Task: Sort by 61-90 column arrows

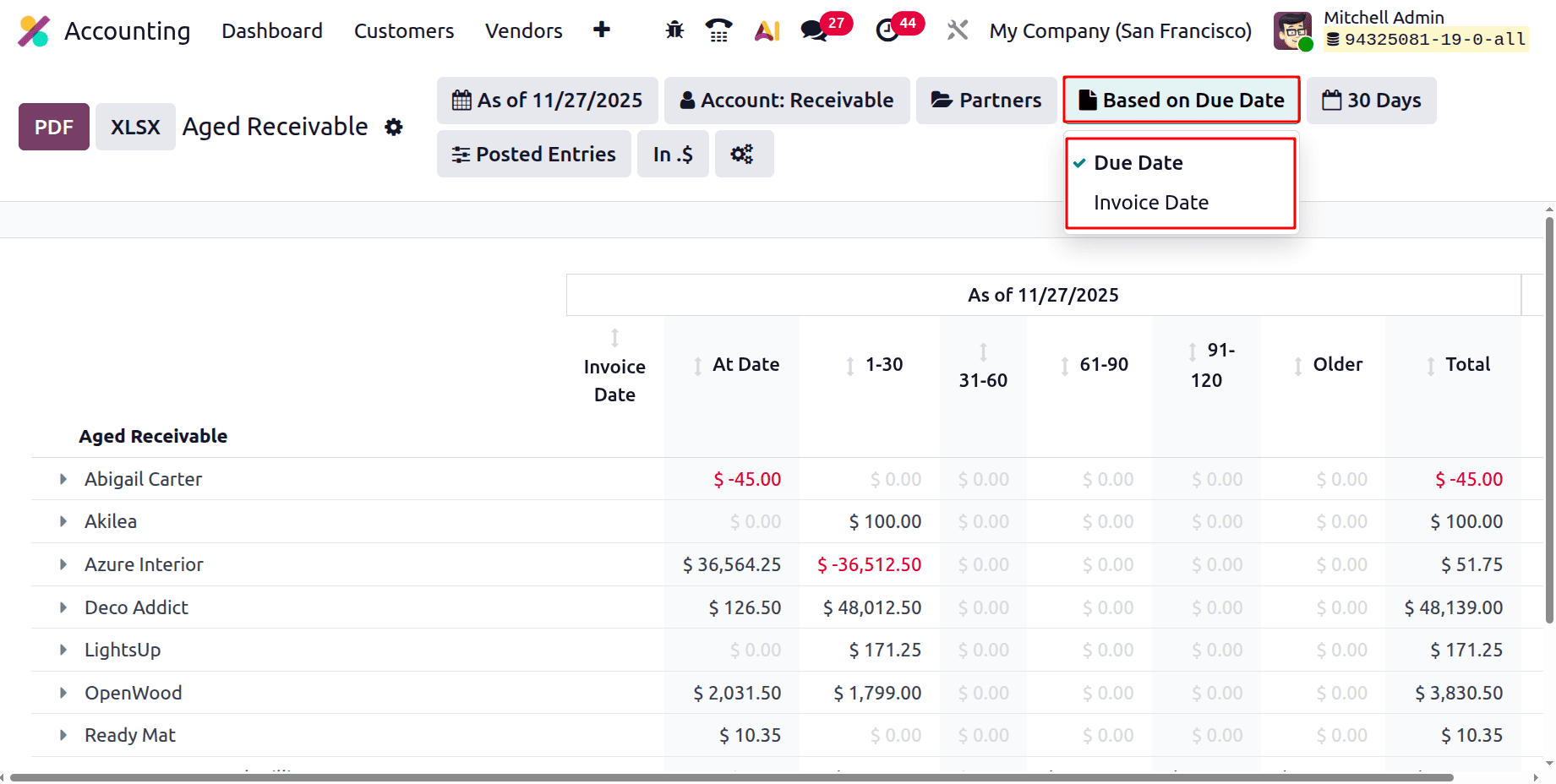Action: (1065, 366)
